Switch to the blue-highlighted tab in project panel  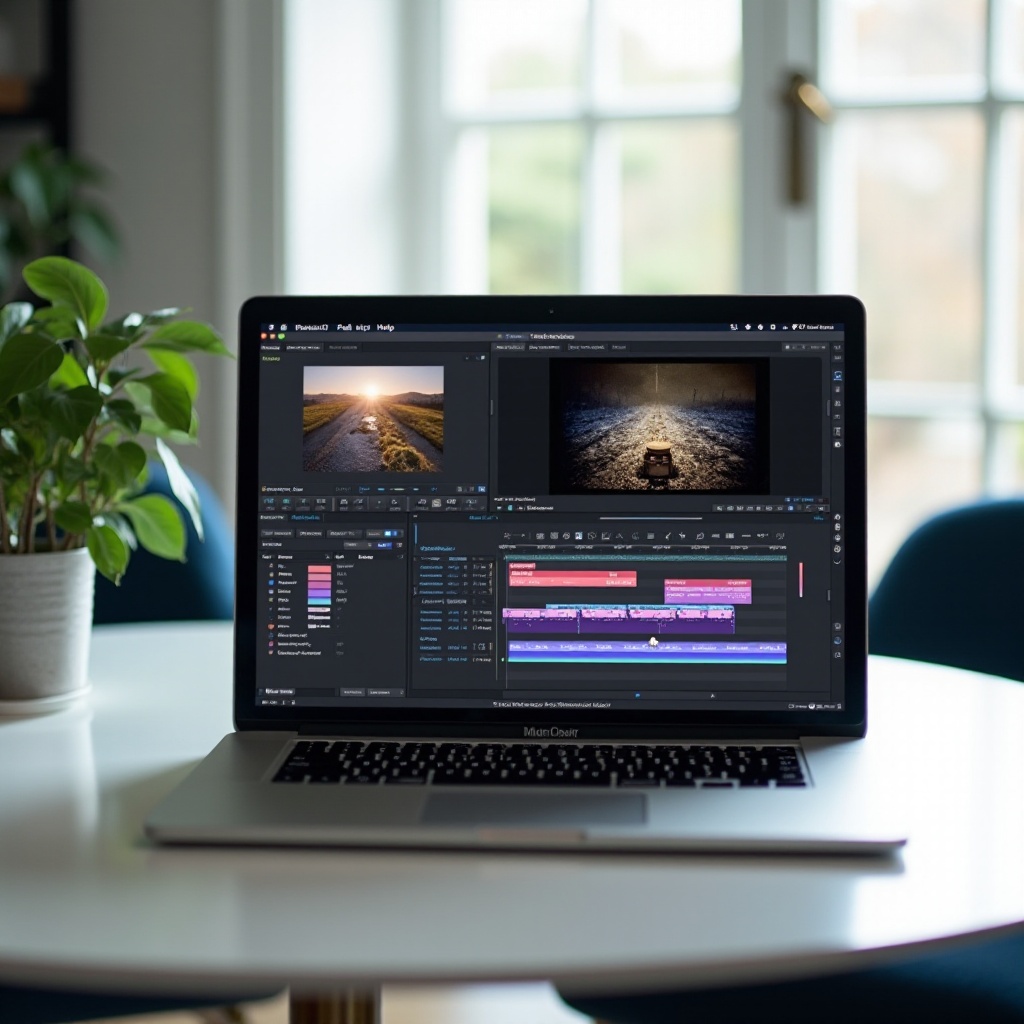(x=305, y=517)
